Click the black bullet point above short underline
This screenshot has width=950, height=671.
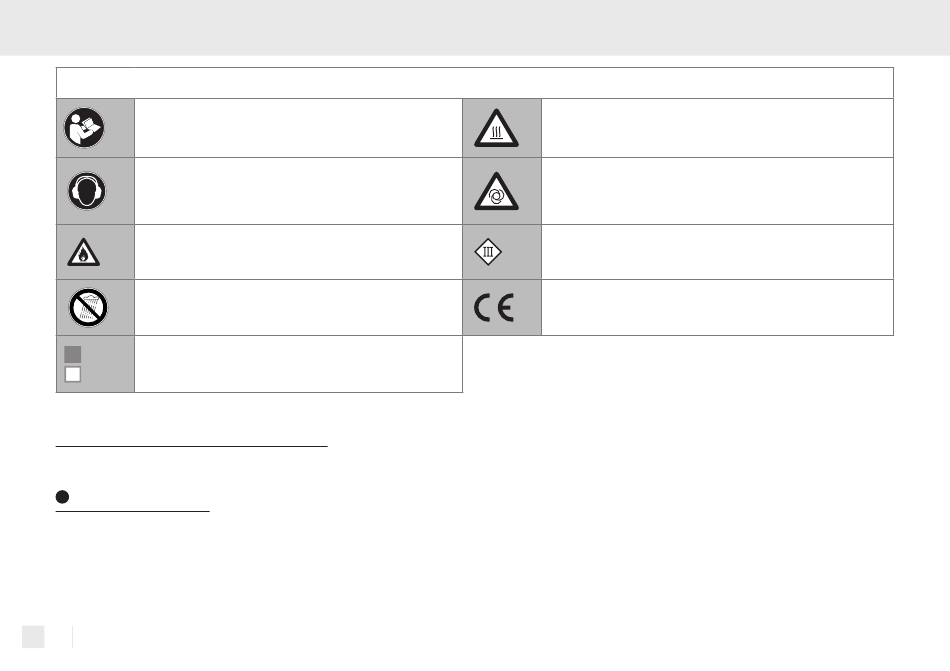[62, 497]
